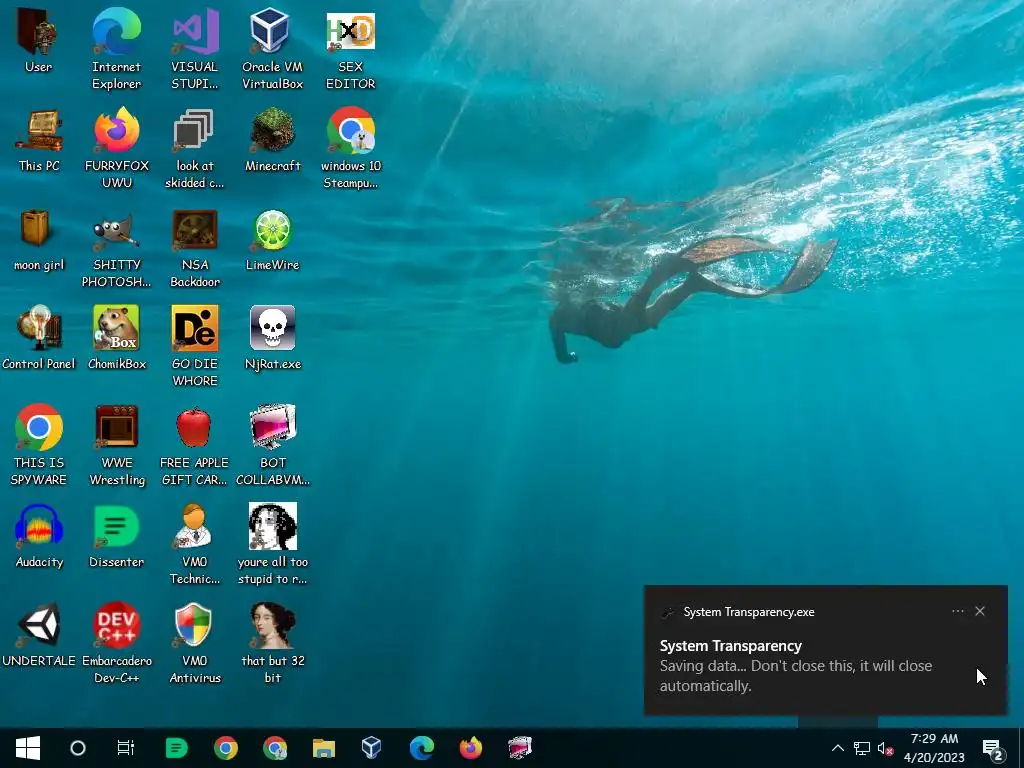Click the System Transparency notification body text
This screenshot has height=768, width=1024.
(795, 676)
